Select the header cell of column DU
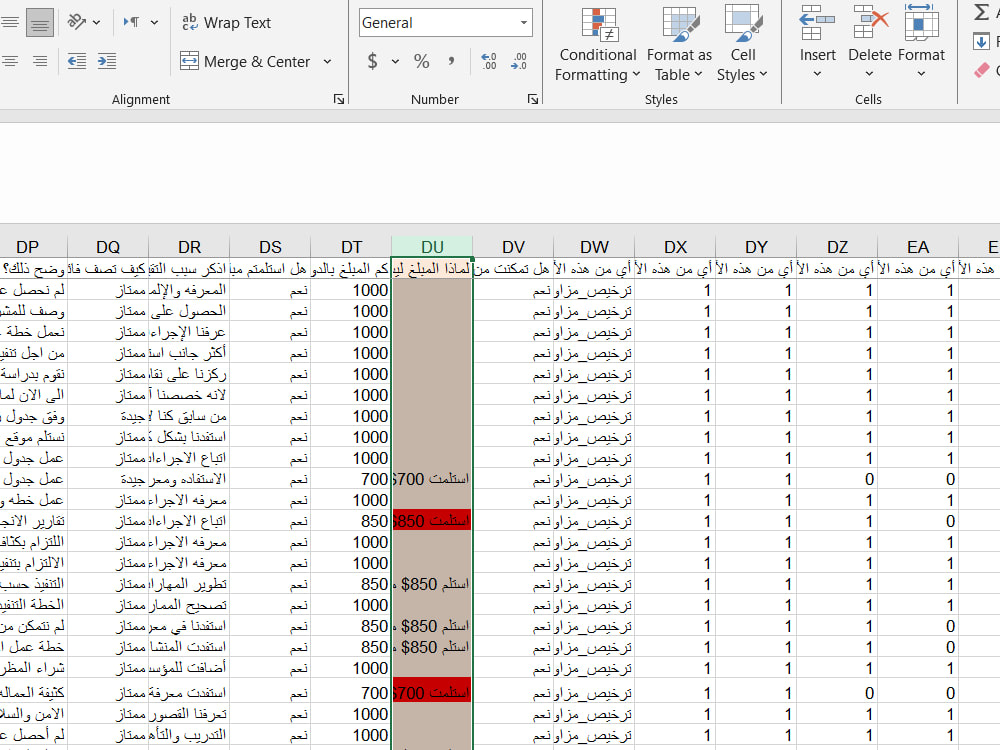 pos(432,269)
